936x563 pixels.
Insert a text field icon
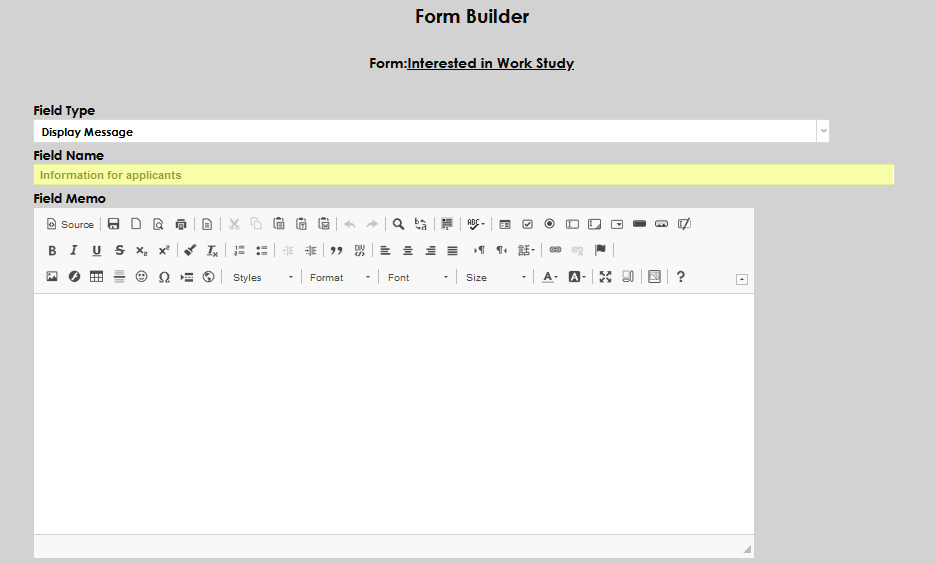point(572,224)
